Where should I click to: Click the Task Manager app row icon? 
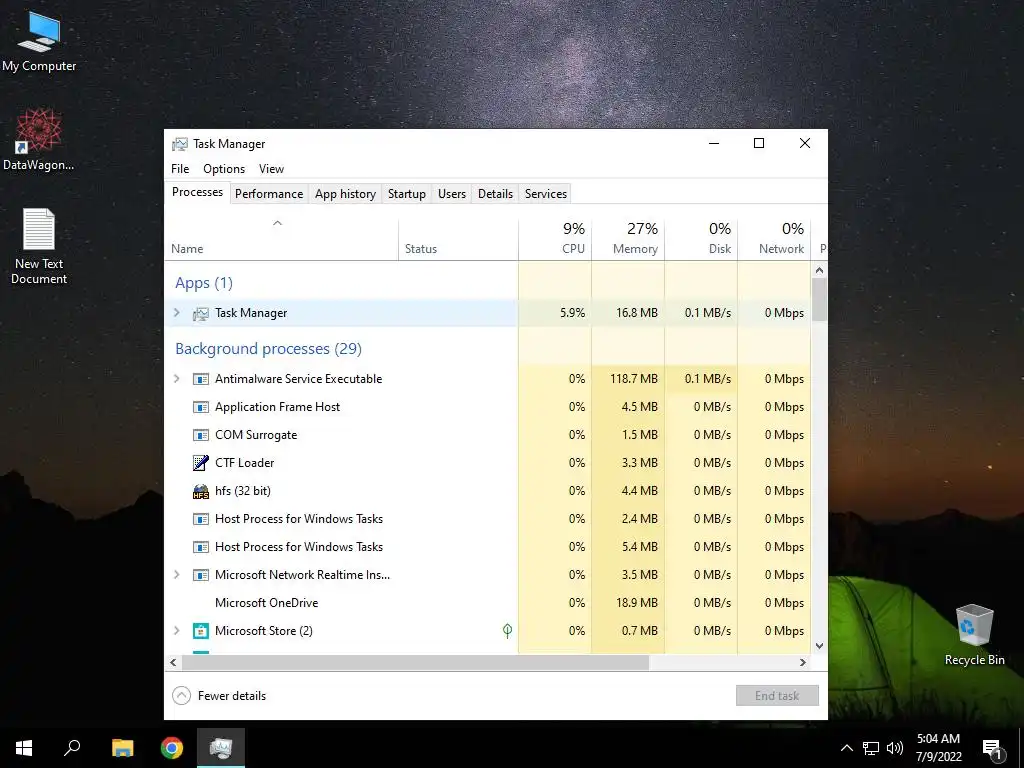click(200, 313)
